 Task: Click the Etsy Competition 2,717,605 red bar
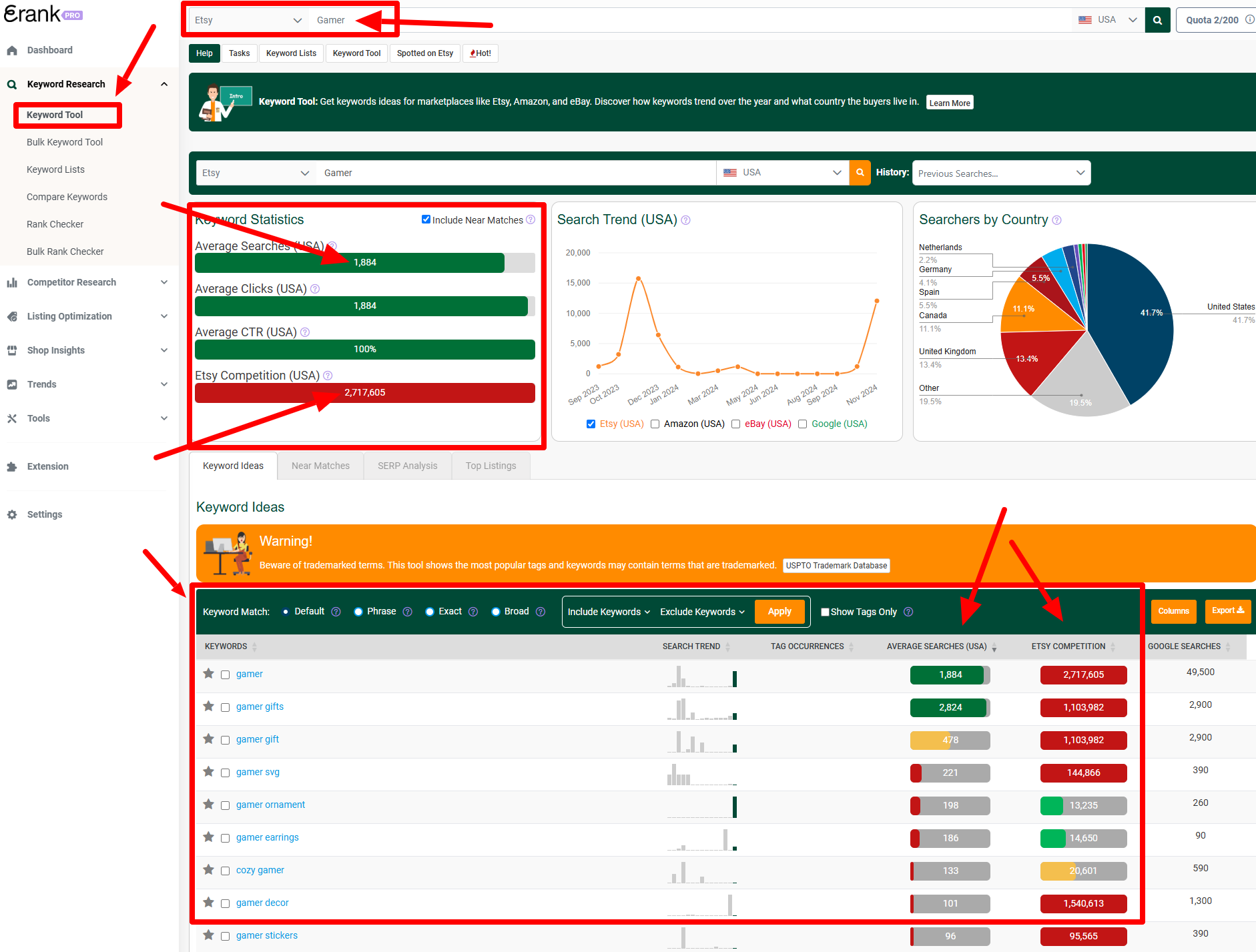365,393
